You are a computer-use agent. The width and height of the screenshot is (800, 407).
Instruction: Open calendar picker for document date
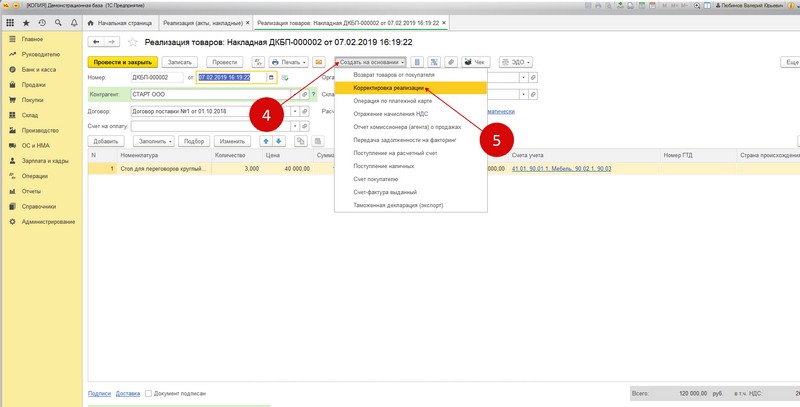pyautogui.click(x=271, y=78)
